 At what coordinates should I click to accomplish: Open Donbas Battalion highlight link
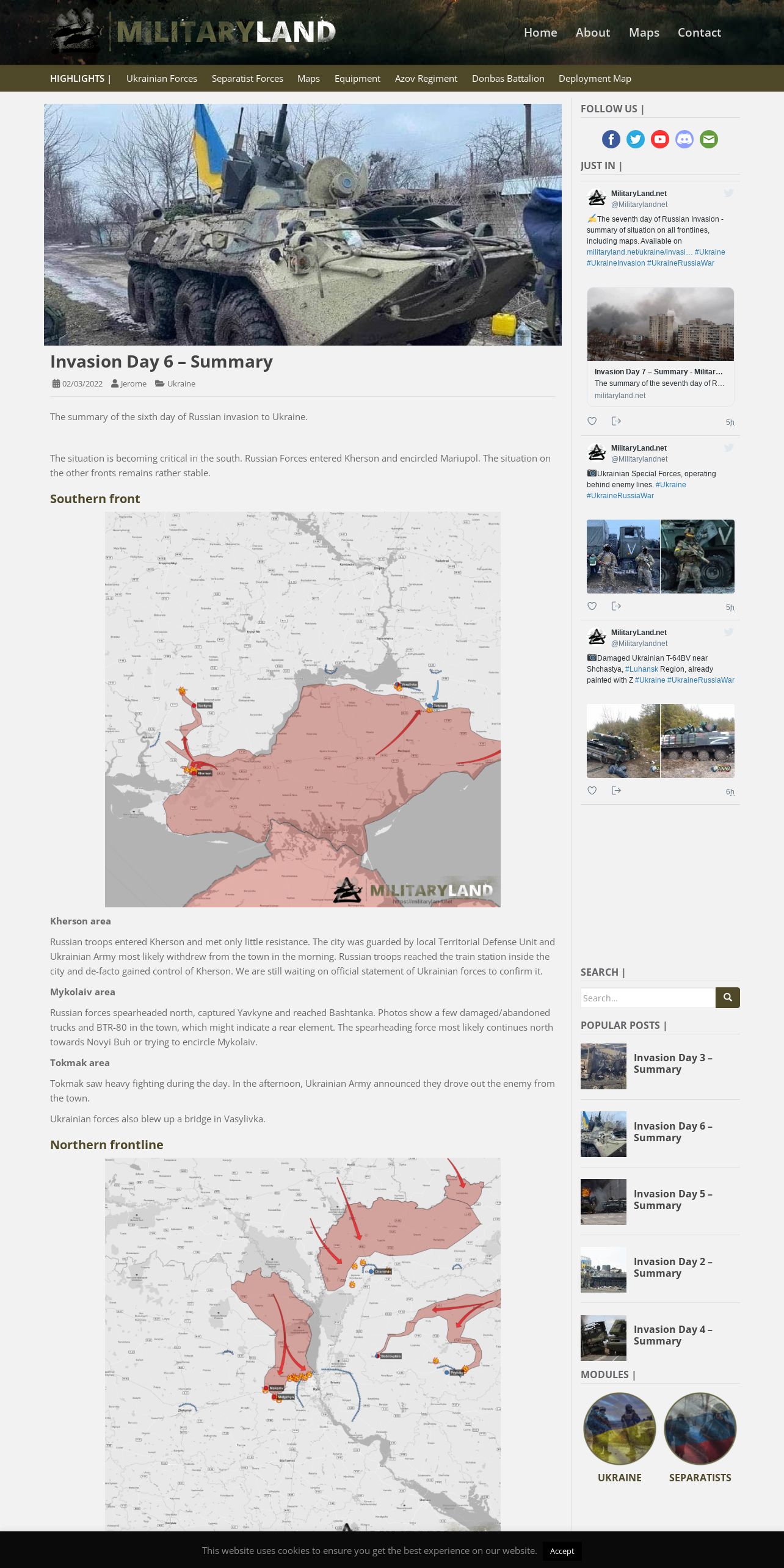(x=508, y=79)
